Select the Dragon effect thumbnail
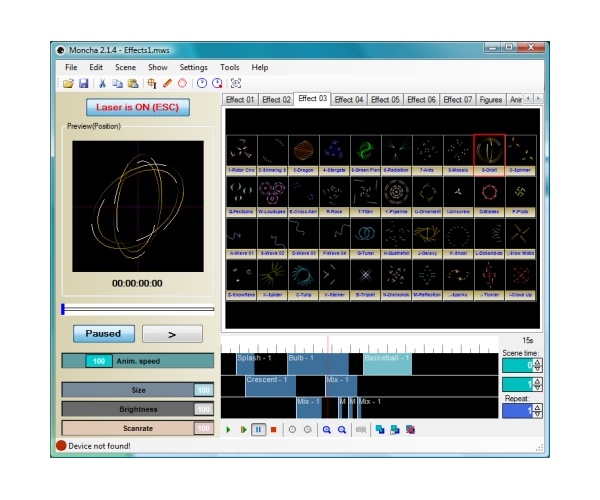 303,155
